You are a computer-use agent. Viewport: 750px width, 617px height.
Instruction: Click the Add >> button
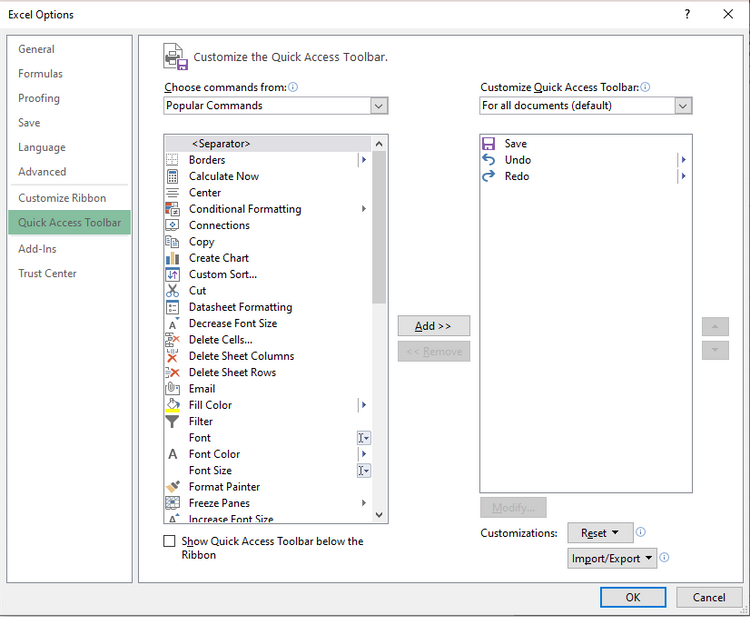[x=433, y=326]
